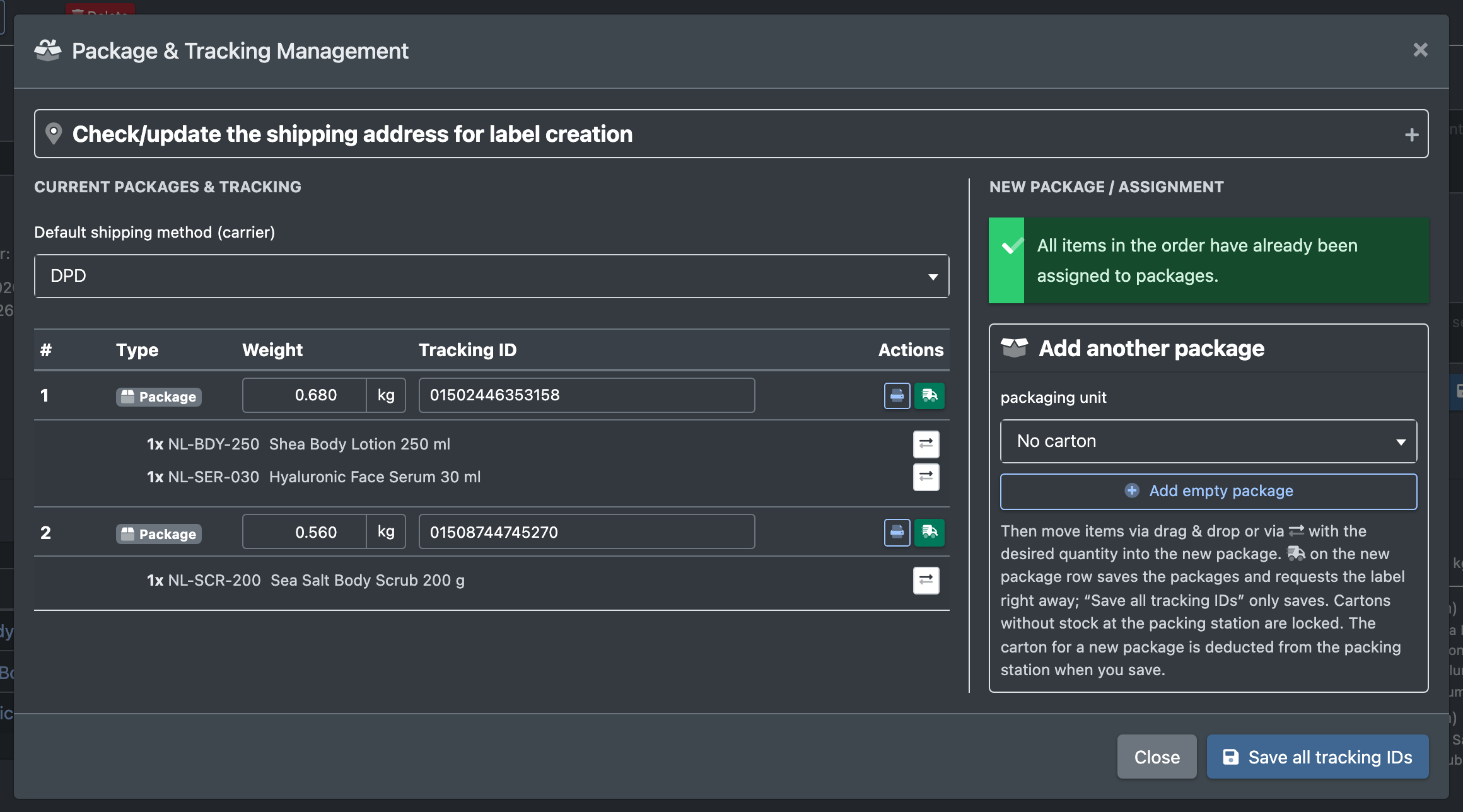This screenshot has width=1463, height=812.
Task: Close the dialog with the X icon
Action: click(1420, 50)
